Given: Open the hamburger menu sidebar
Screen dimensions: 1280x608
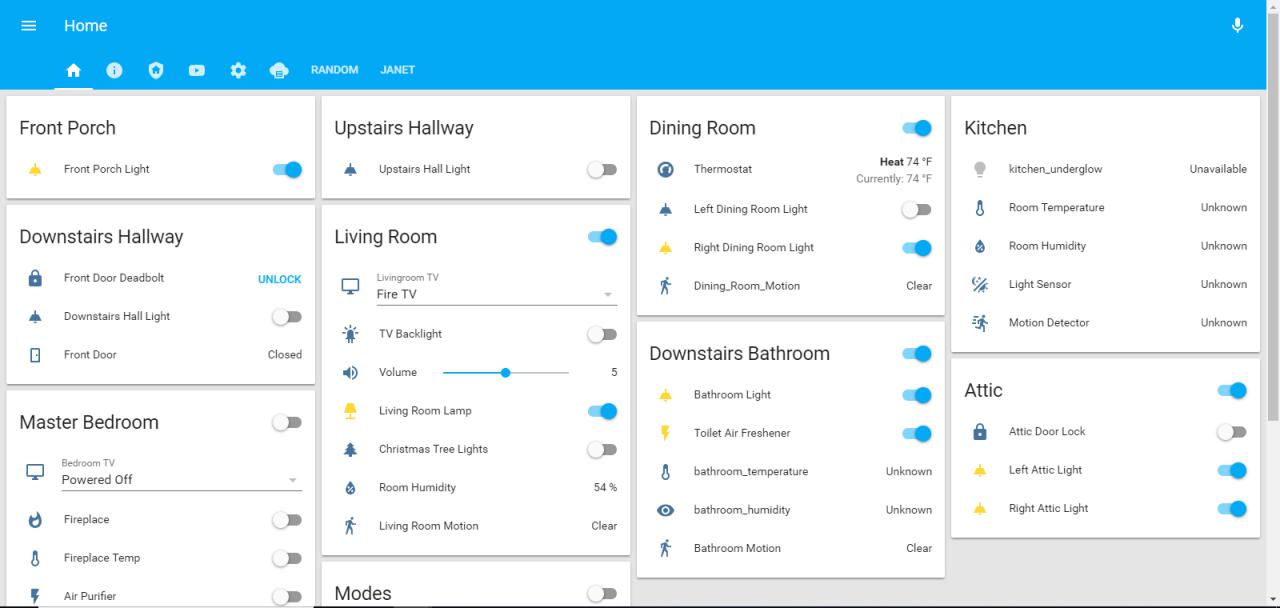Looking at the screenshot, I should 29,26.
